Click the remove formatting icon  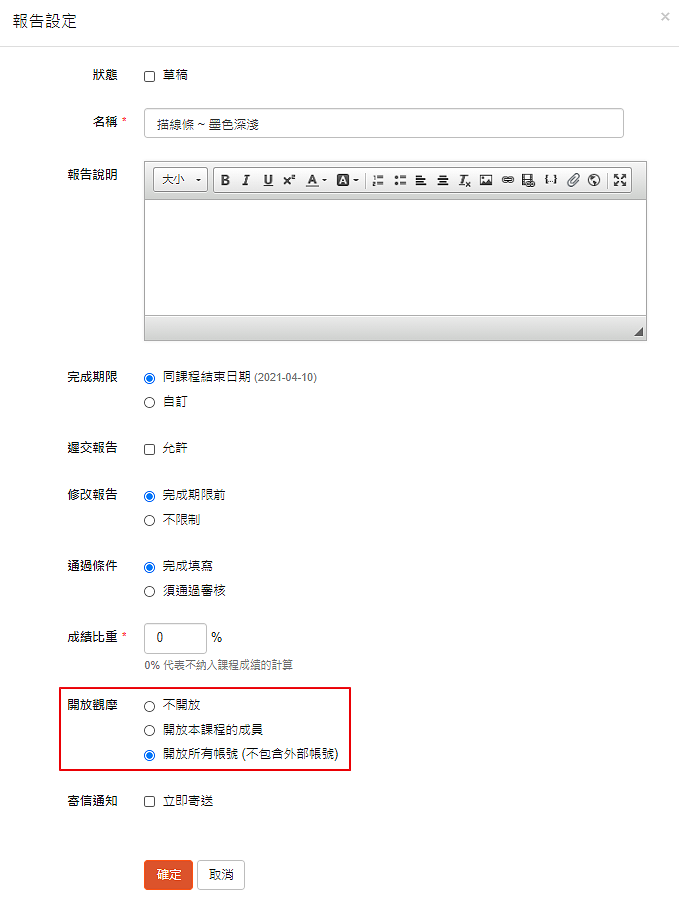coord(464,180)
